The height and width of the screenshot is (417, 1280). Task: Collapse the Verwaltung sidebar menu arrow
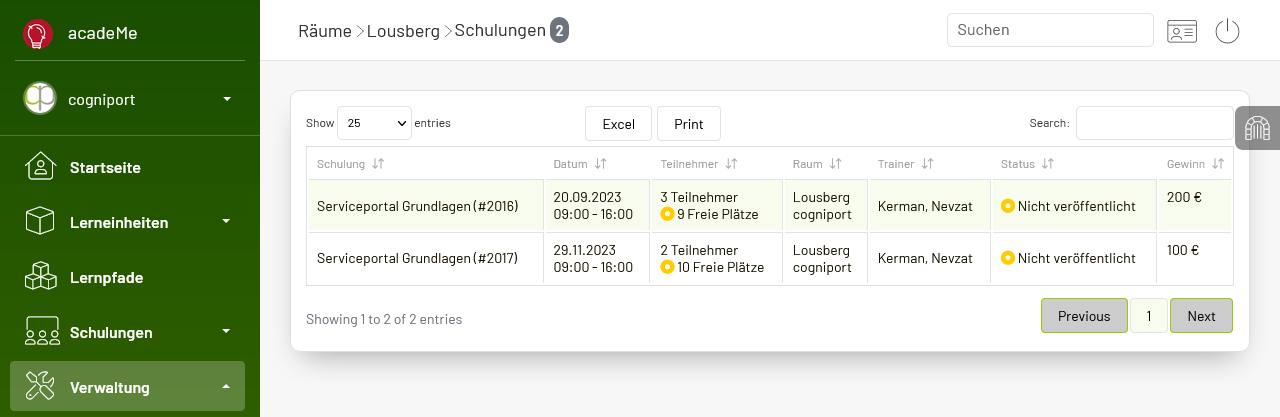[x=226, y=386]
